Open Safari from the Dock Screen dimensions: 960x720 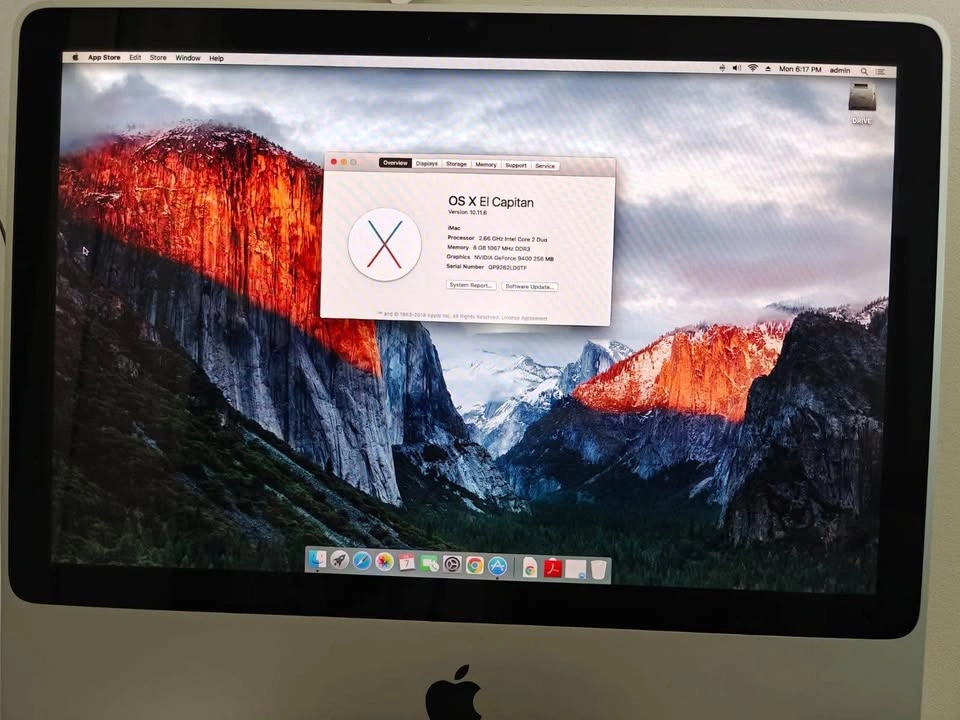point(362,562)
